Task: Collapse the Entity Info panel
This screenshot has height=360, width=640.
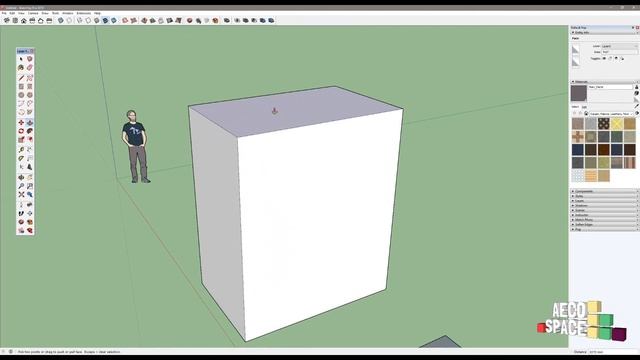Action: point(604,32)
